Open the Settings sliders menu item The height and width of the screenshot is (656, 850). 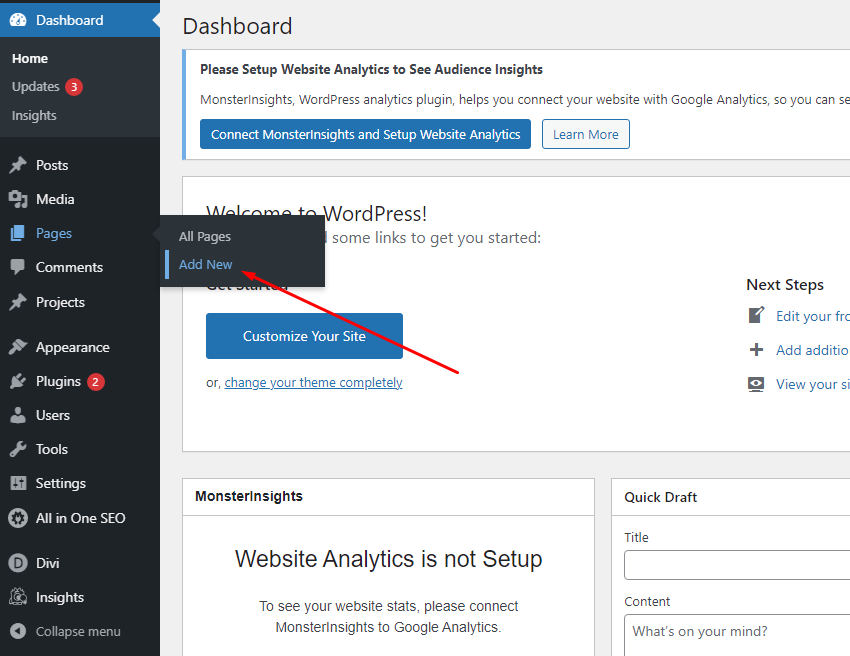(x=60, y=483)
